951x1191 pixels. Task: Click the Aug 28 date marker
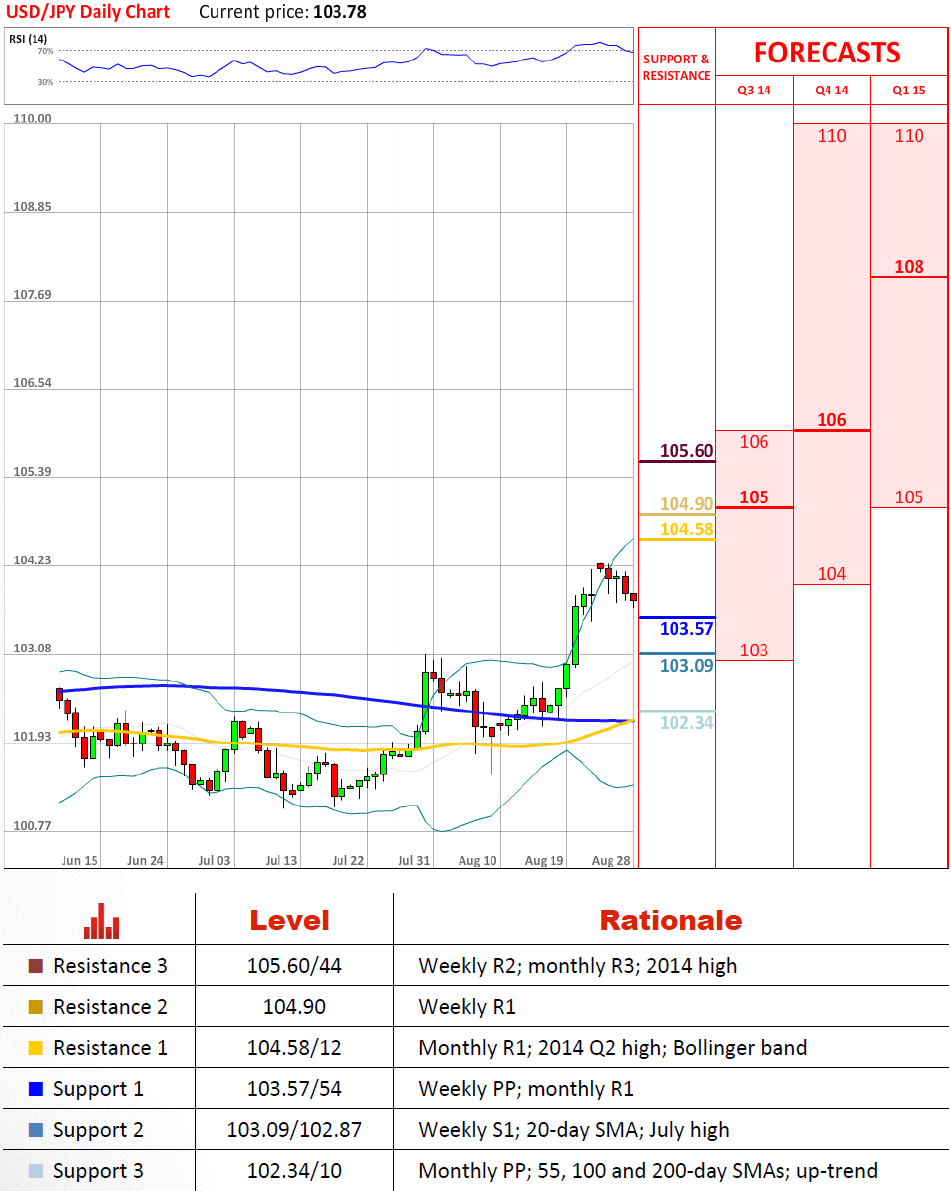pos(611,861)
